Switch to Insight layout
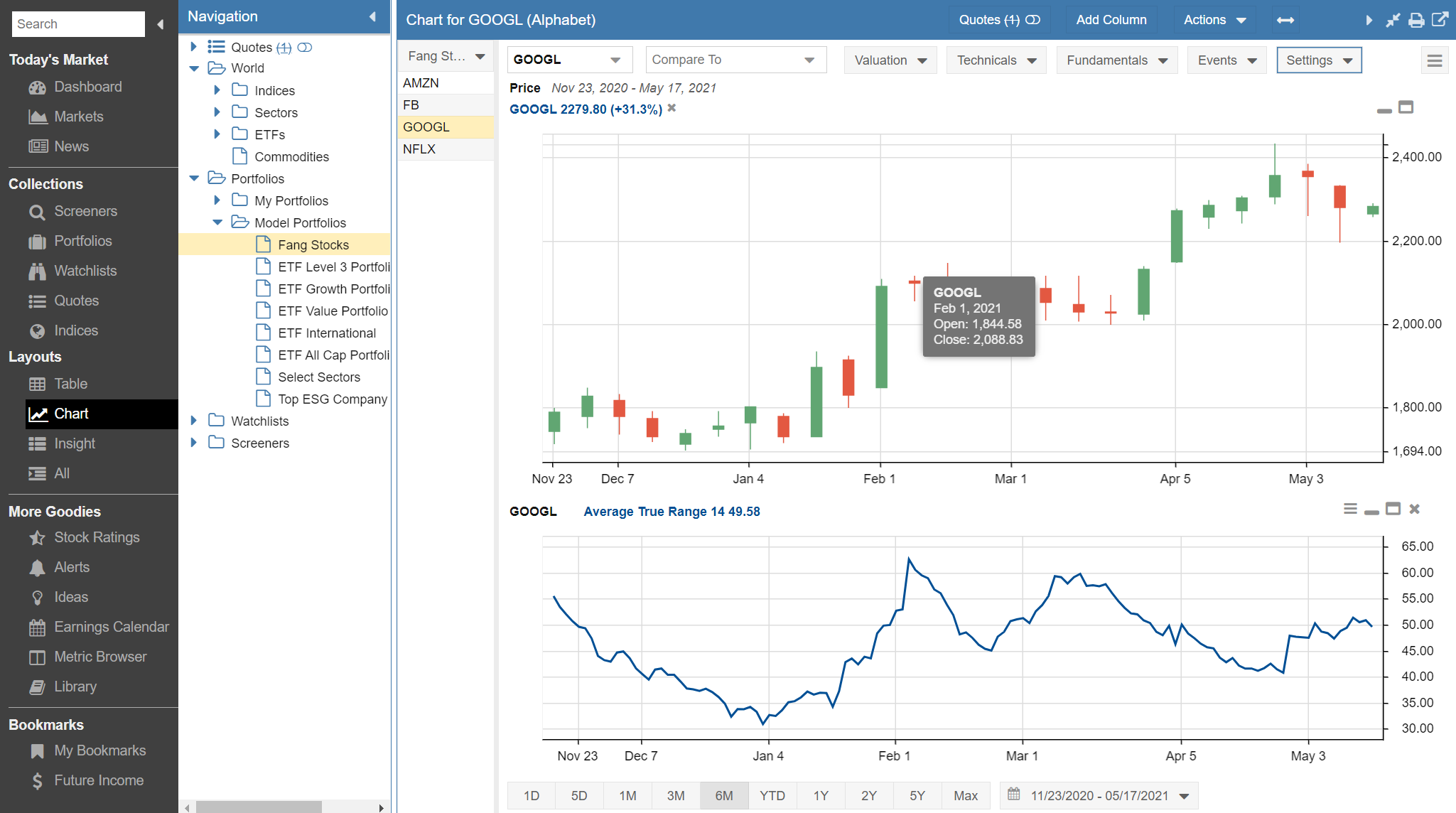This screenshot has width=1456, height=813. (75, 443)
